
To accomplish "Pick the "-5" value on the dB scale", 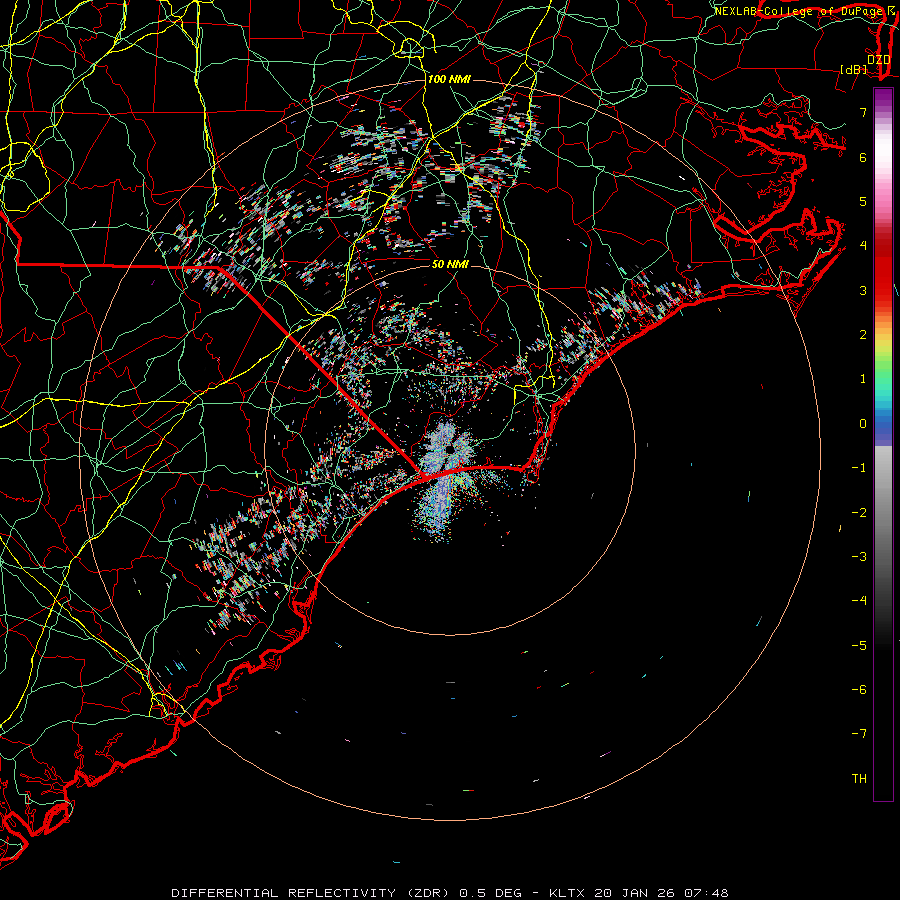I will [859, 646].
